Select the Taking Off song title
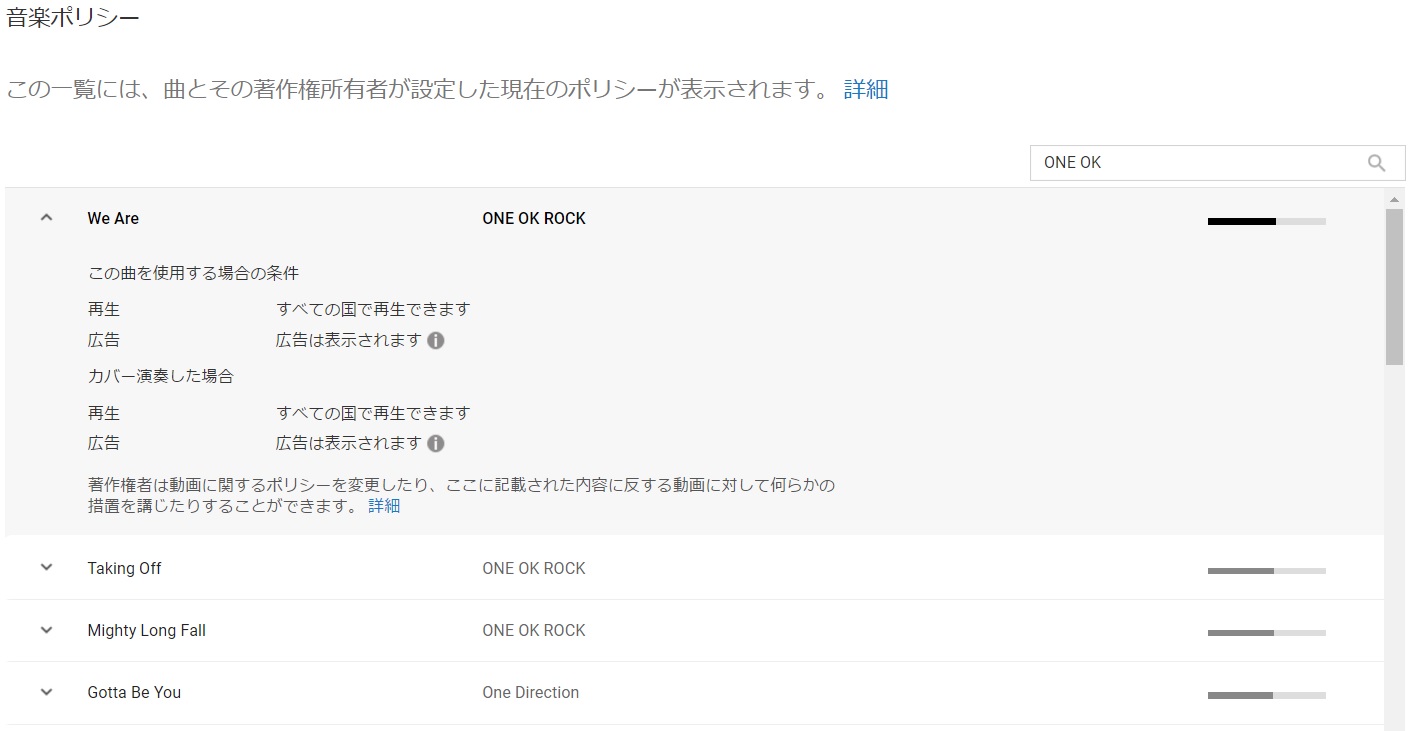Screen dimensions: 1423x731 [124, 568]
